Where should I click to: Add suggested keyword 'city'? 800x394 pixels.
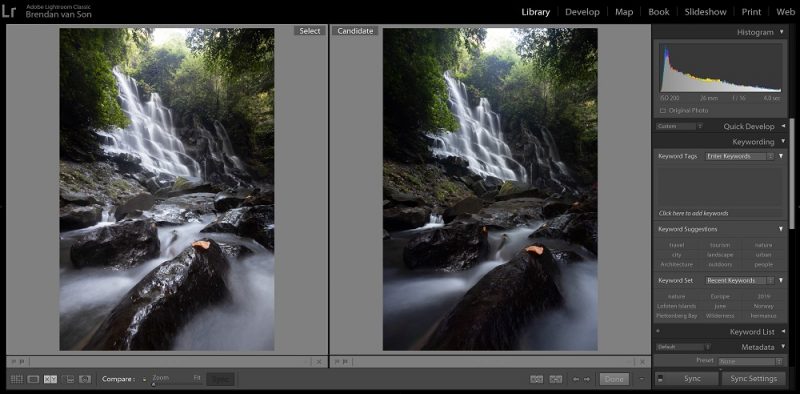677,255
